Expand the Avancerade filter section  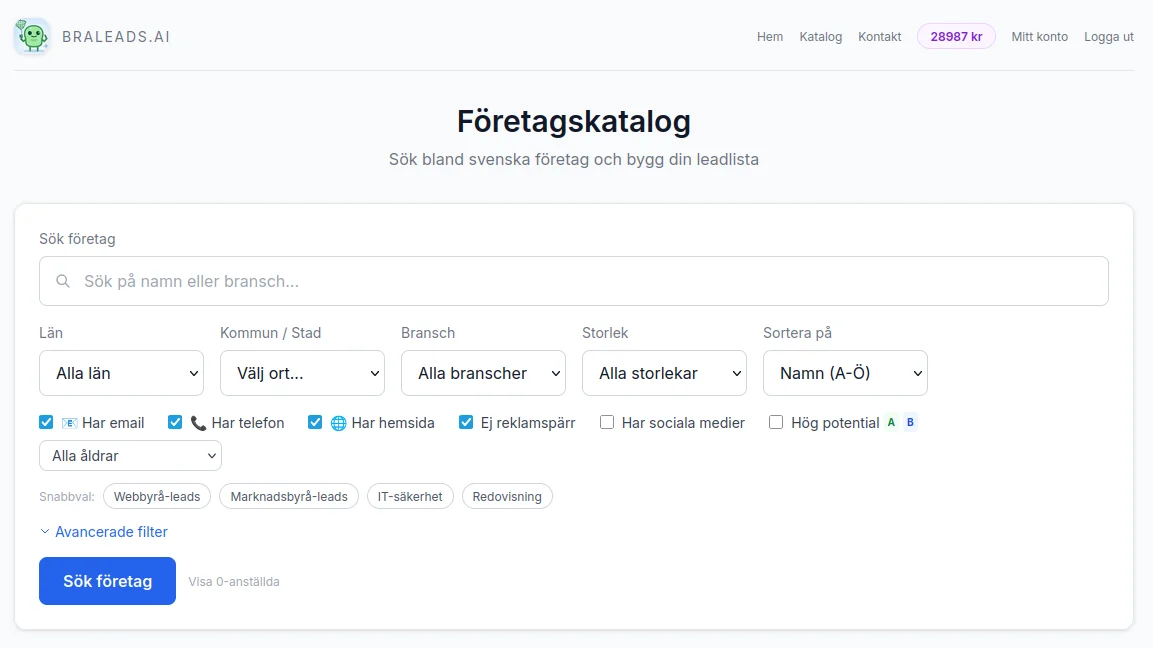[104, 531]
